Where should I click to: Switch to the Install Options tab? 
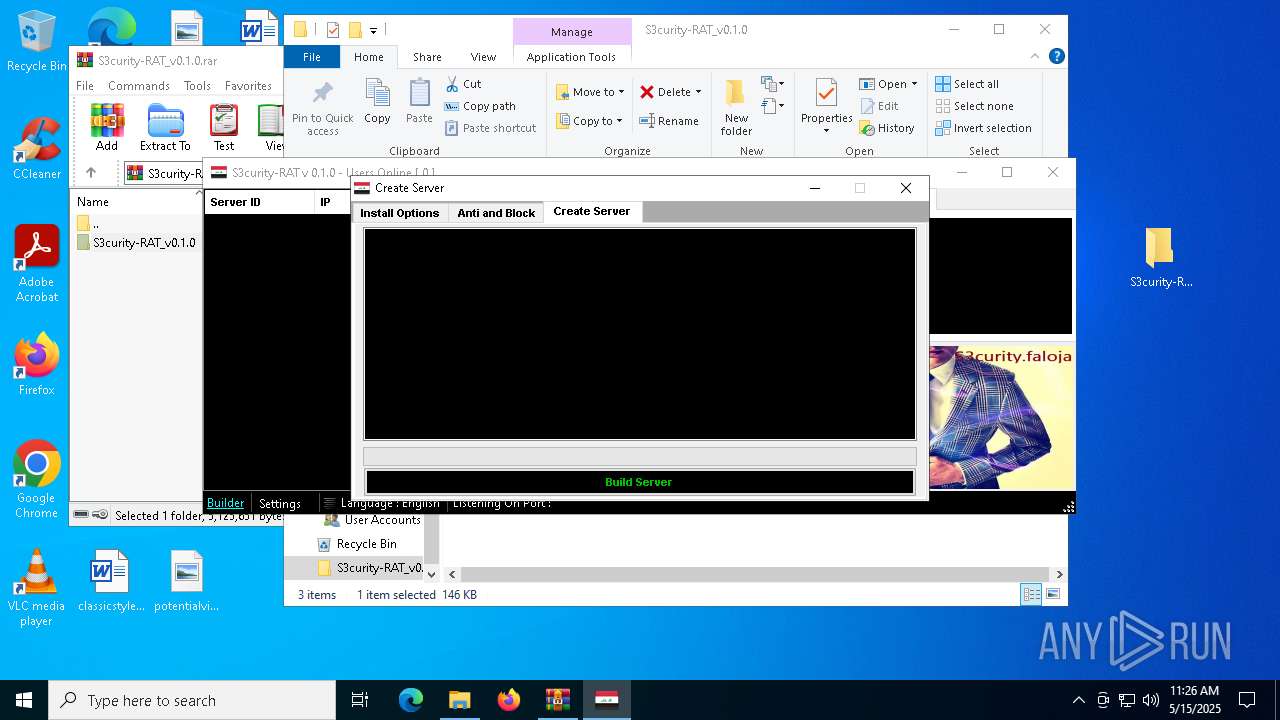(400, 213)
